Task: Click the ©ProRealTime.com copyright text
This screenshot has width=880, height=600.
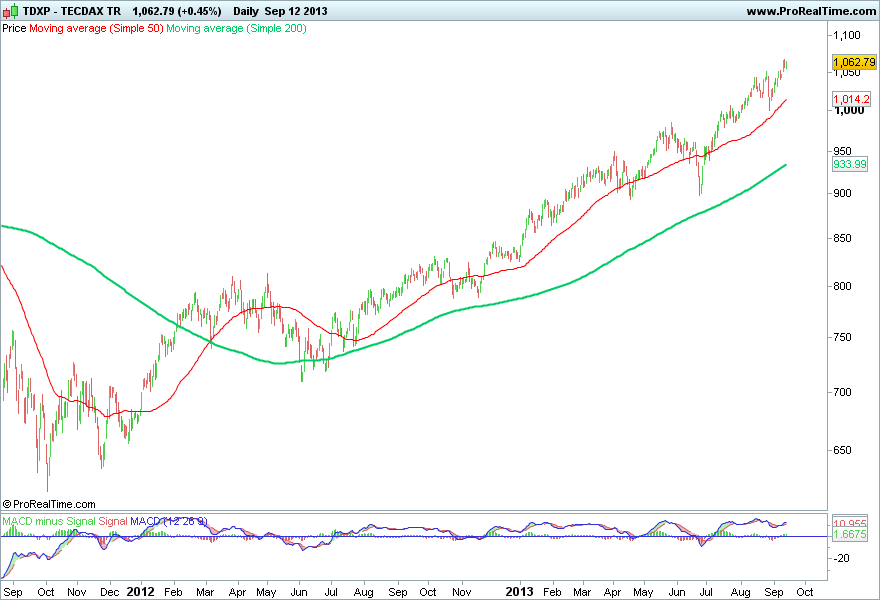Action: coord(49,504)
